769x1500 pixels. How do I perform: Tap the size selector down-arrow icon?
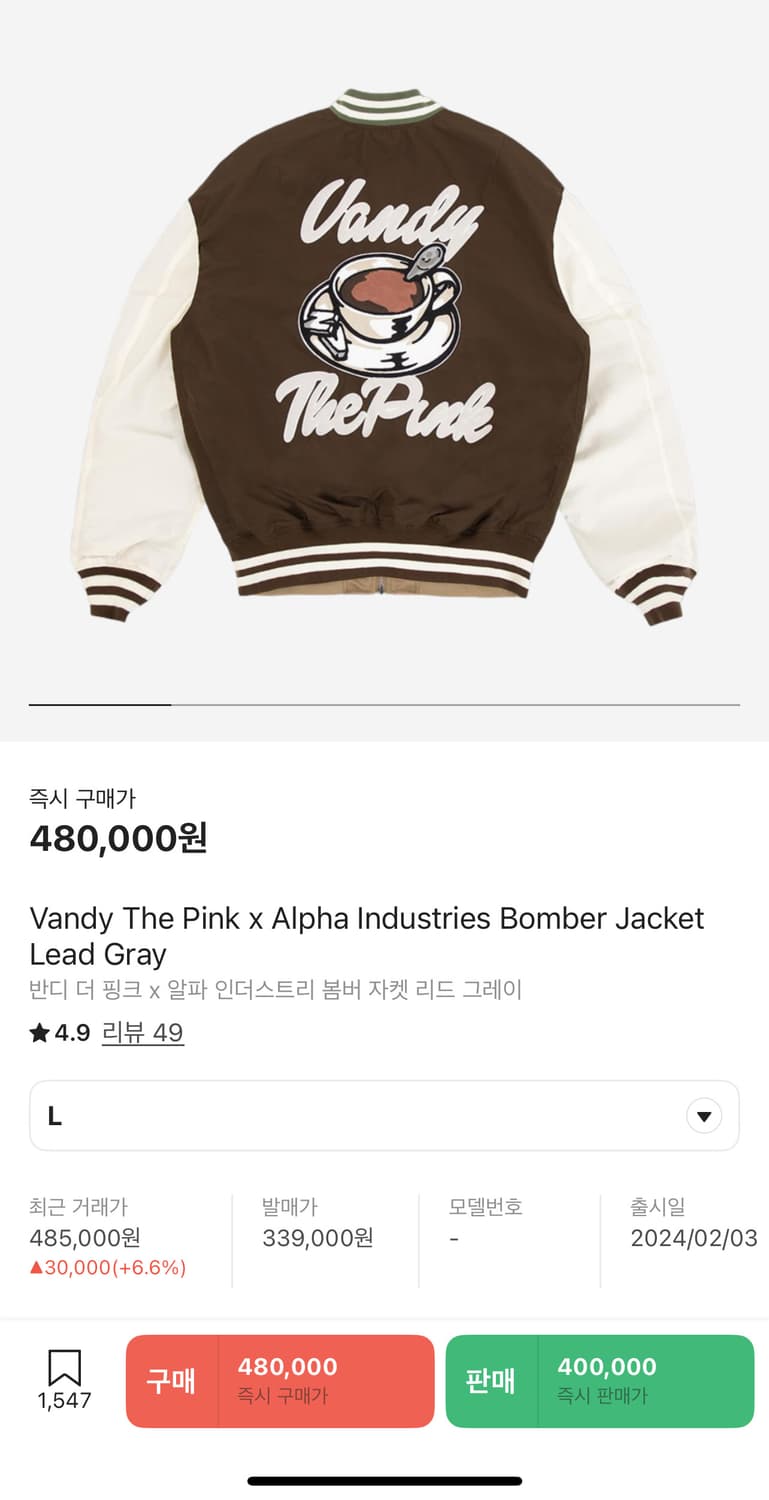coord(704,1116)
